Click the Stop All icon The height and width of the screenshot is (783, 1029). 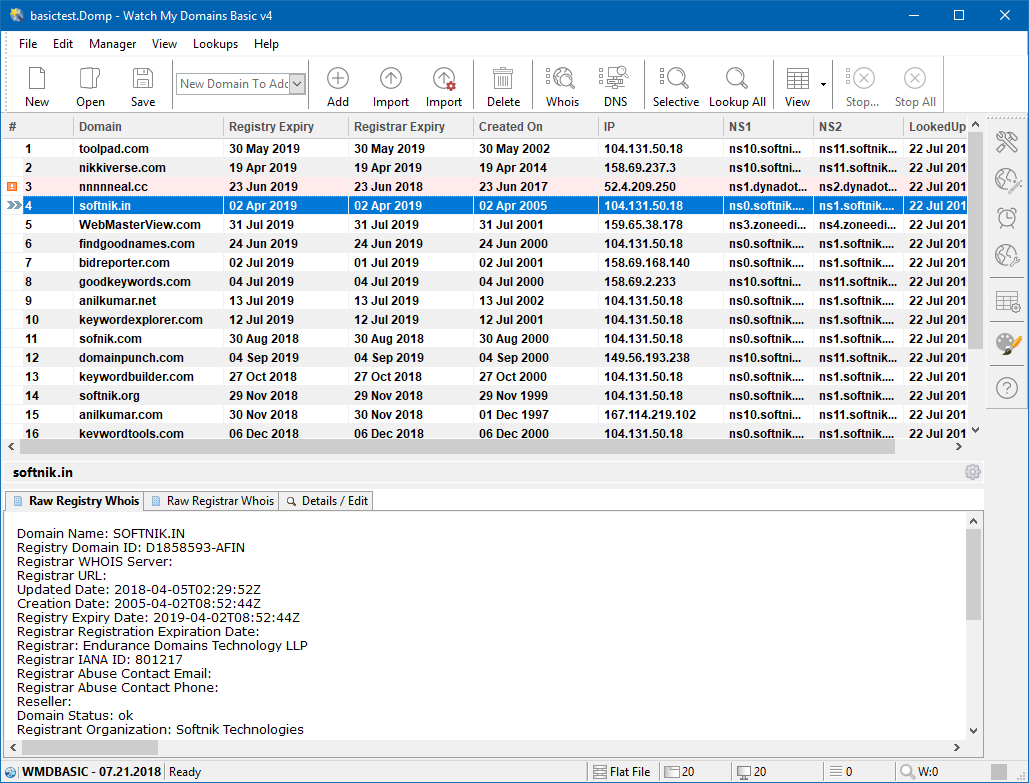[x=915, y=78]
